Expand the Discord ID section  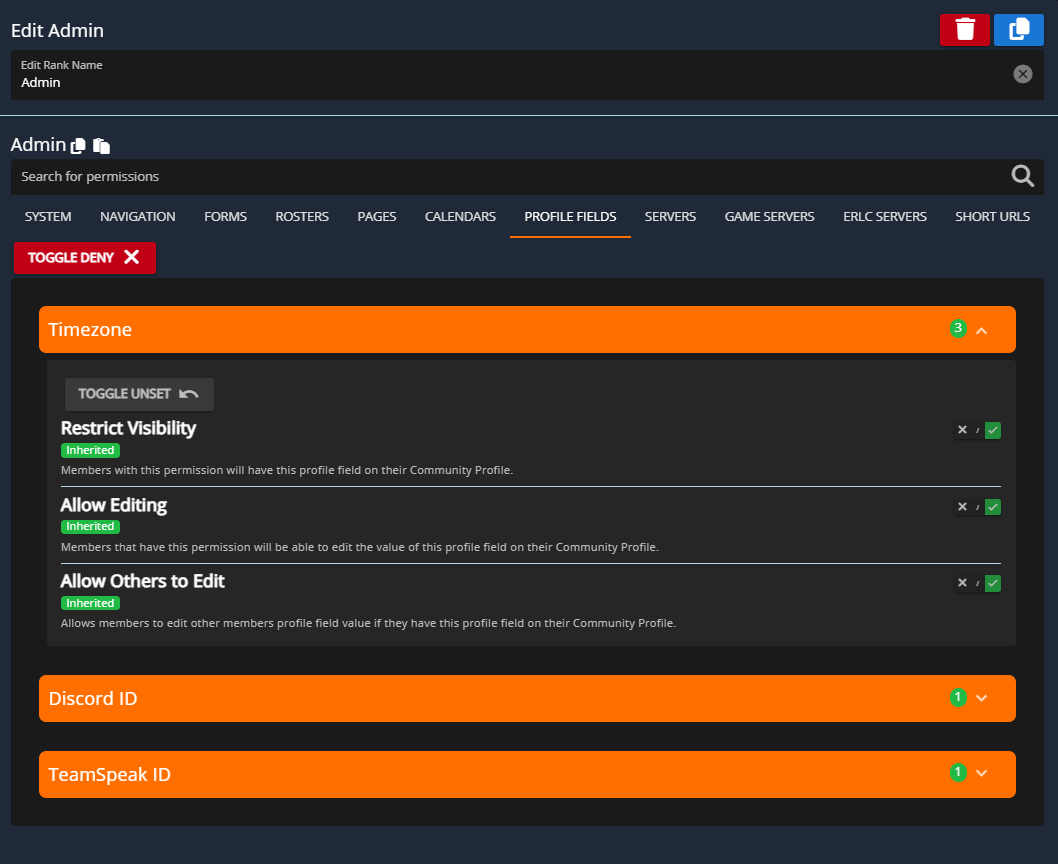[x=981, y=698]
